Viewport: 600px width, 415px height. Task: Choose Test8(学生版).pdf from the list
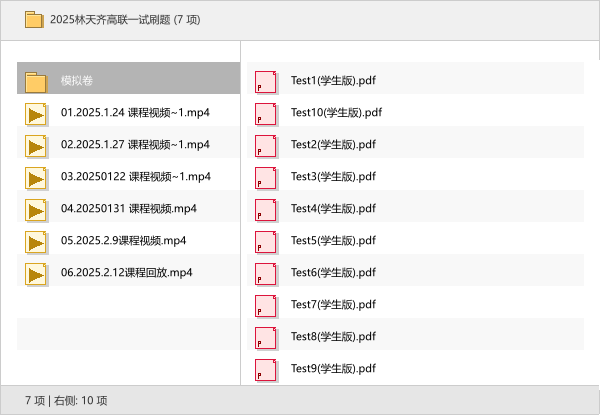tap(332, 337)
